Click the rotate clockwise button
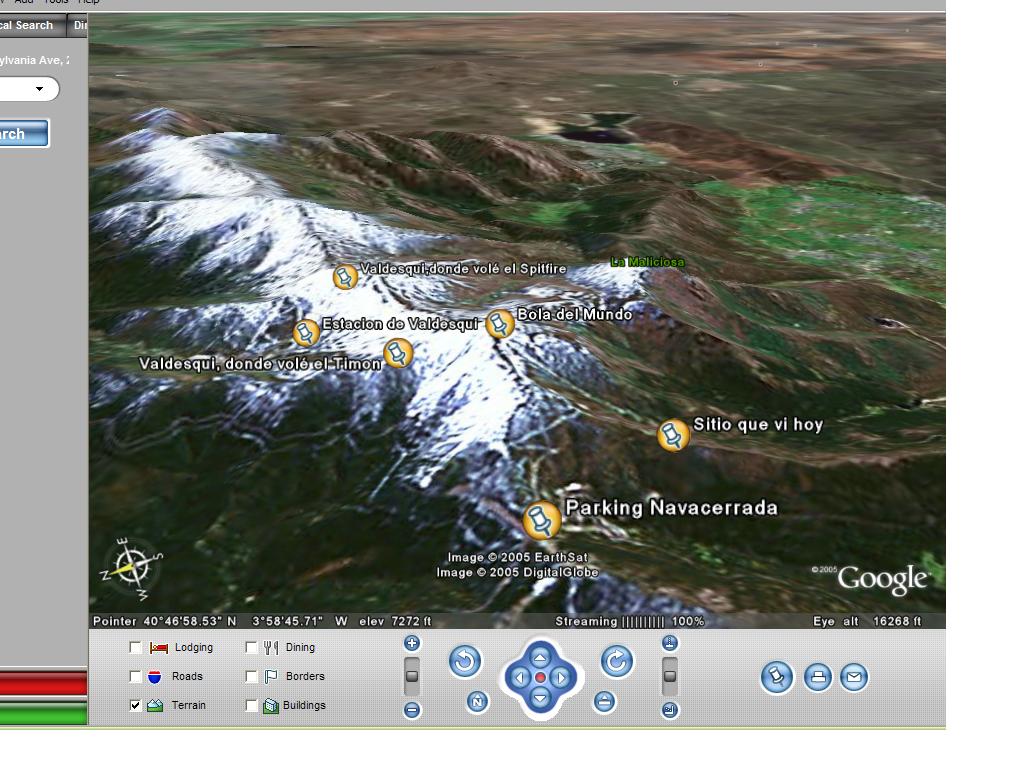Screen dimensions: 1024x768 (617, 661)
